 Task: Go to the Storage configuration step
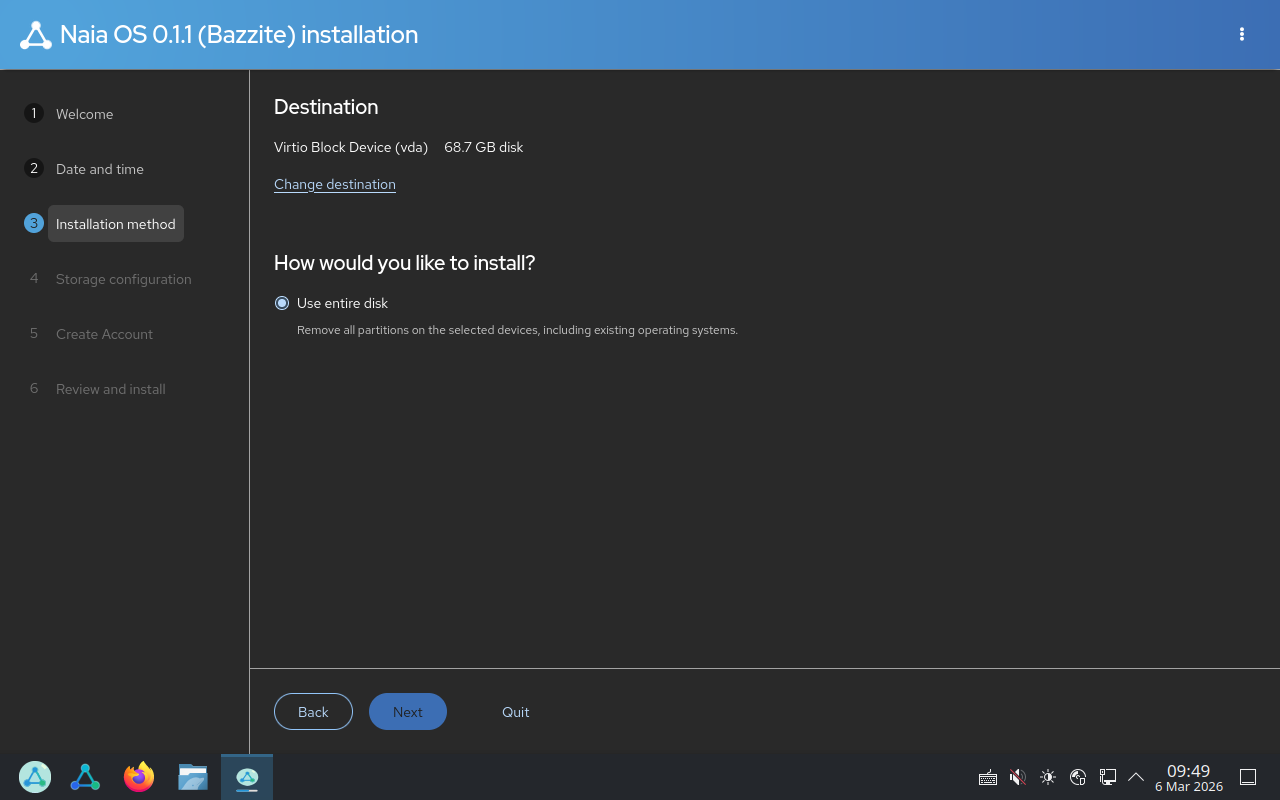pyautogui.click(x=123, y=279)
